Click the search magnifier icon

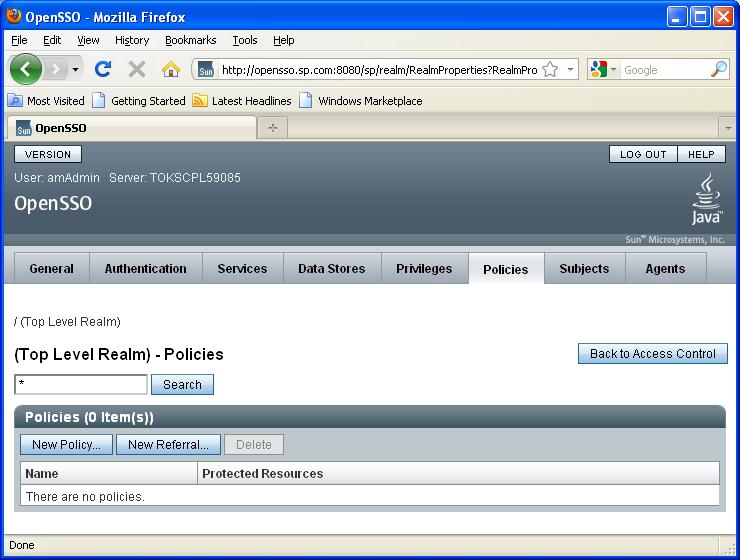pyautogui.click(x=719, y=69)
